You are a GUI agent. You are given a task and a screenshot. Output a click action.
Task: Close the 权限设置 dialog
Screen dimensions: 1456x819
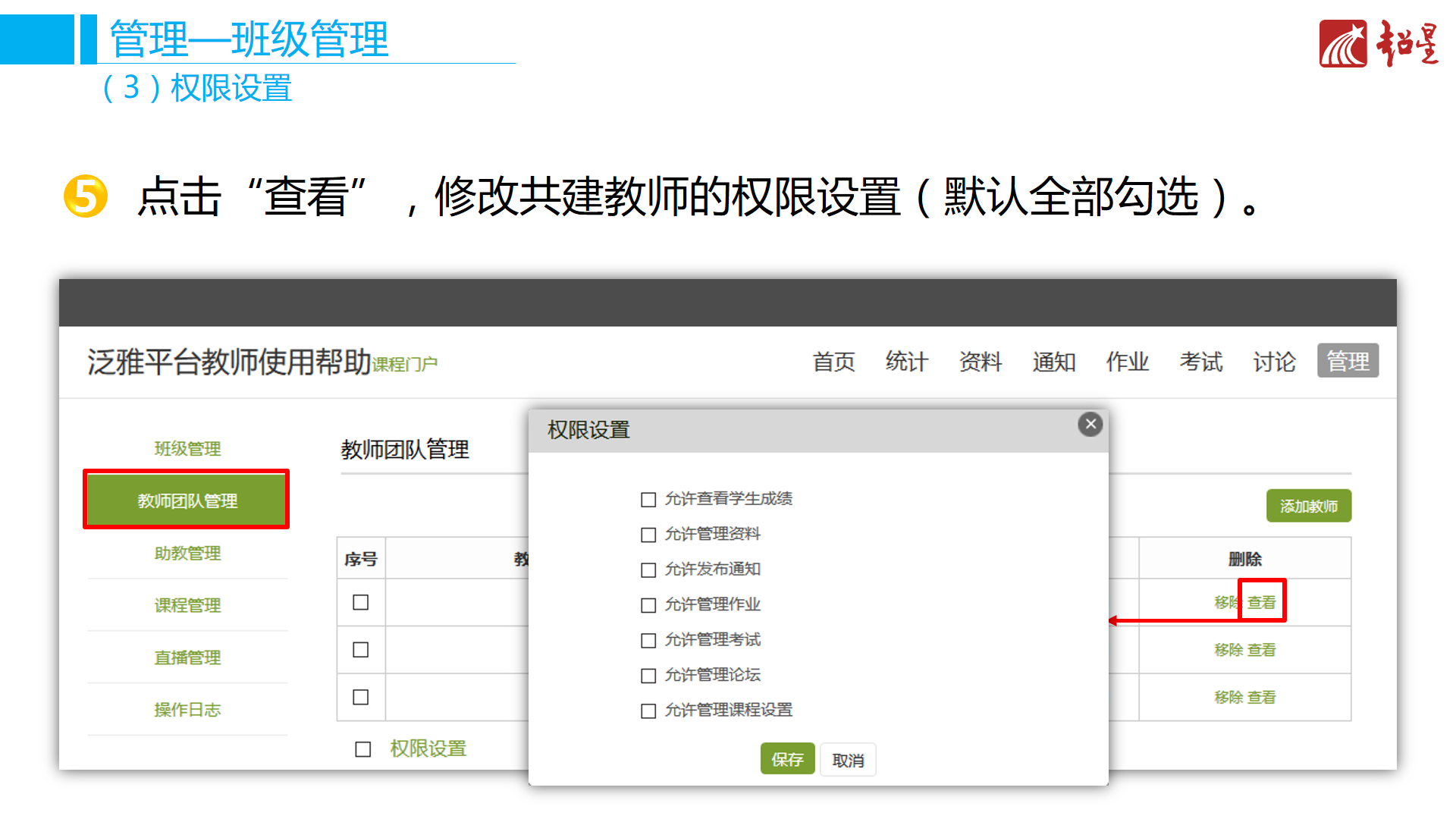click(1090, 424)
